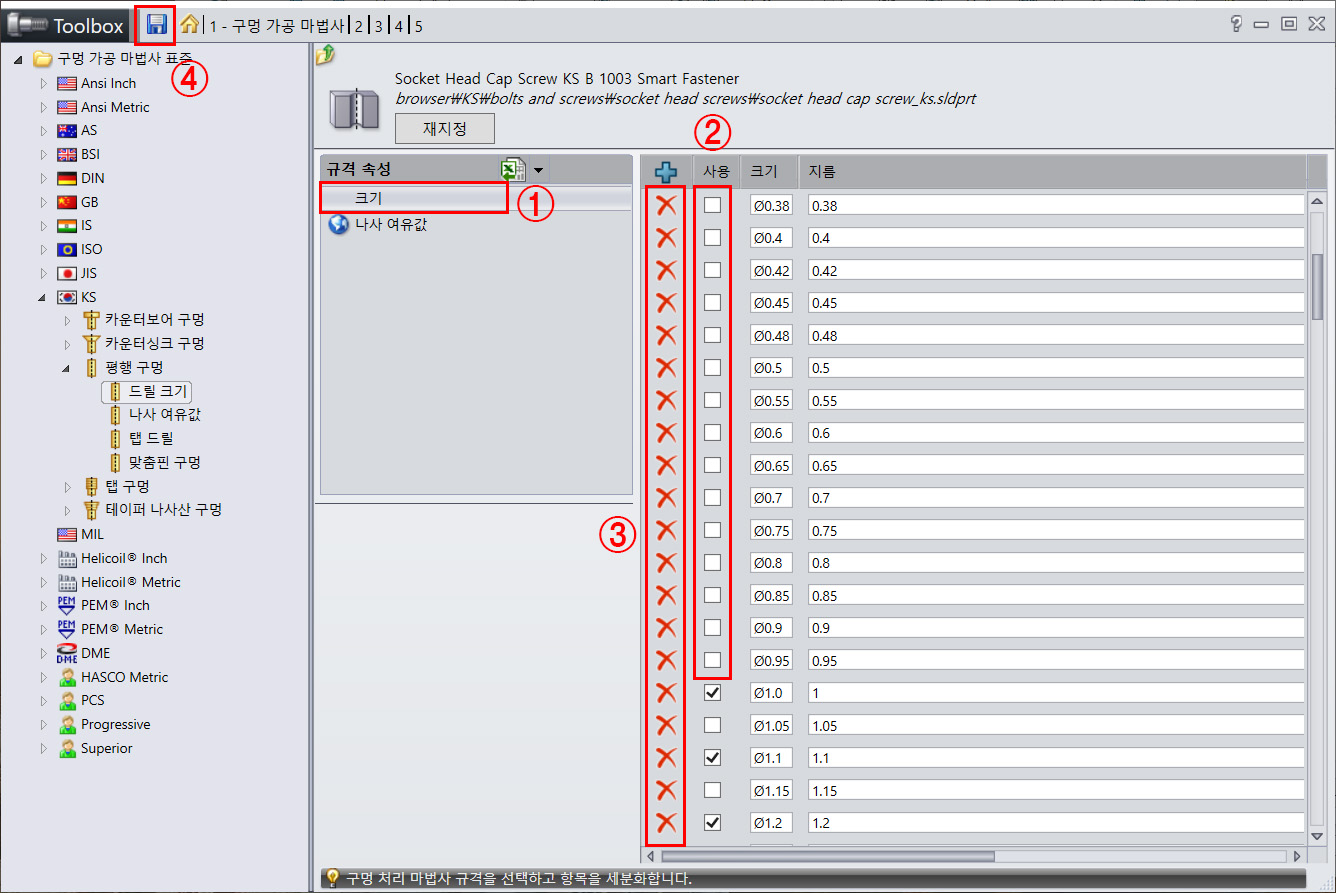
Task: Save Toolbox settings with the floppy disk icon
Action: click(x=156, y=25)
